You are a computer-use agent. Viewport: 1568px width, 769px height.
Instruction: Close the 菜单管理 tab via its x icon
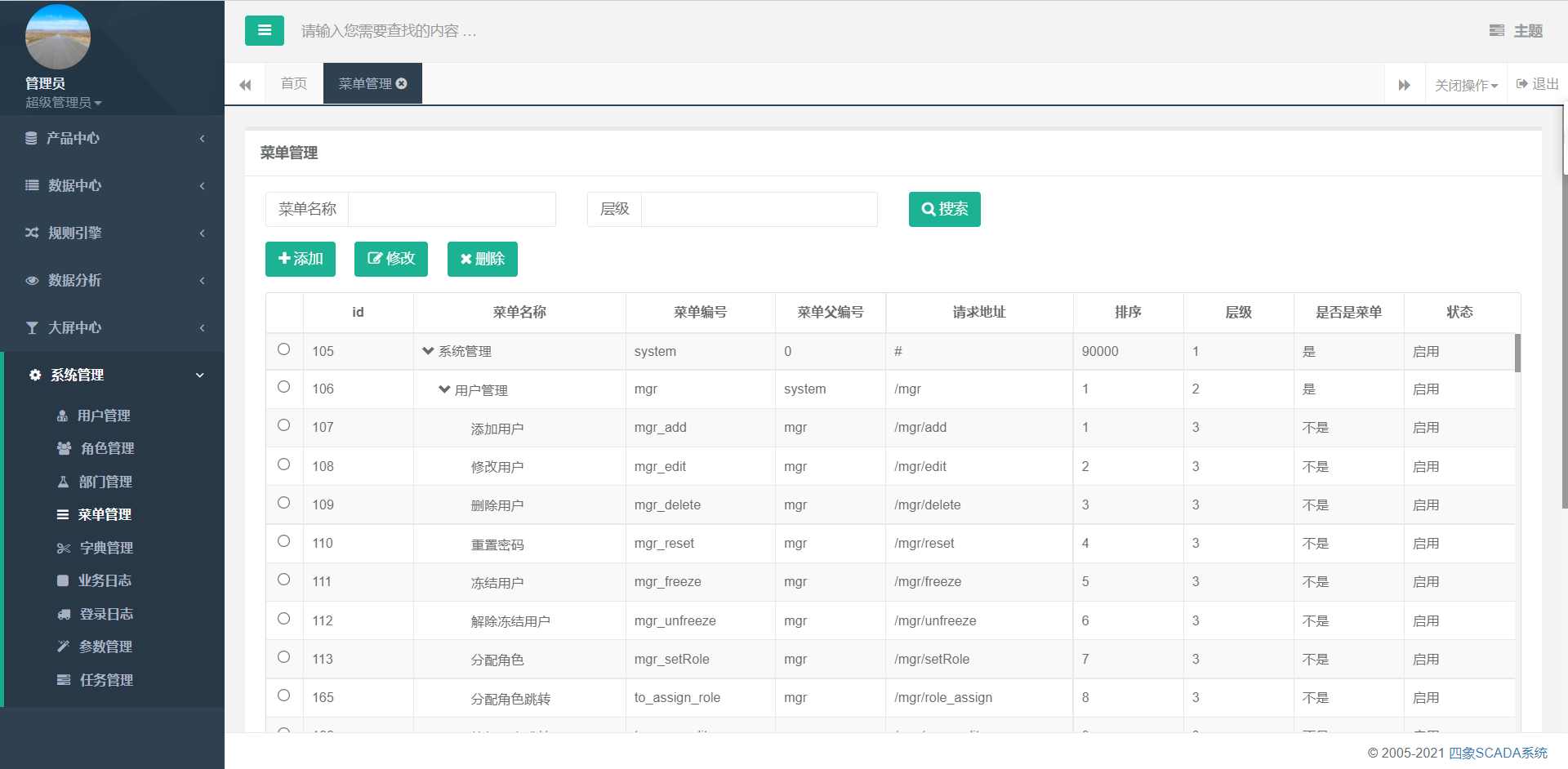[x=402, y=83]
